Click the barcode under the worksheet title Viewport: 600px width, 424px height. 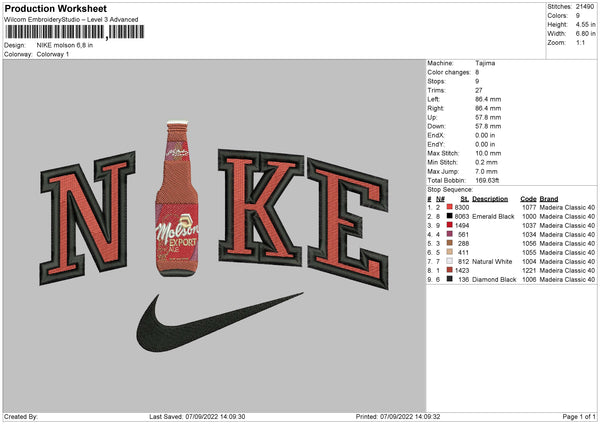(75, 32)
